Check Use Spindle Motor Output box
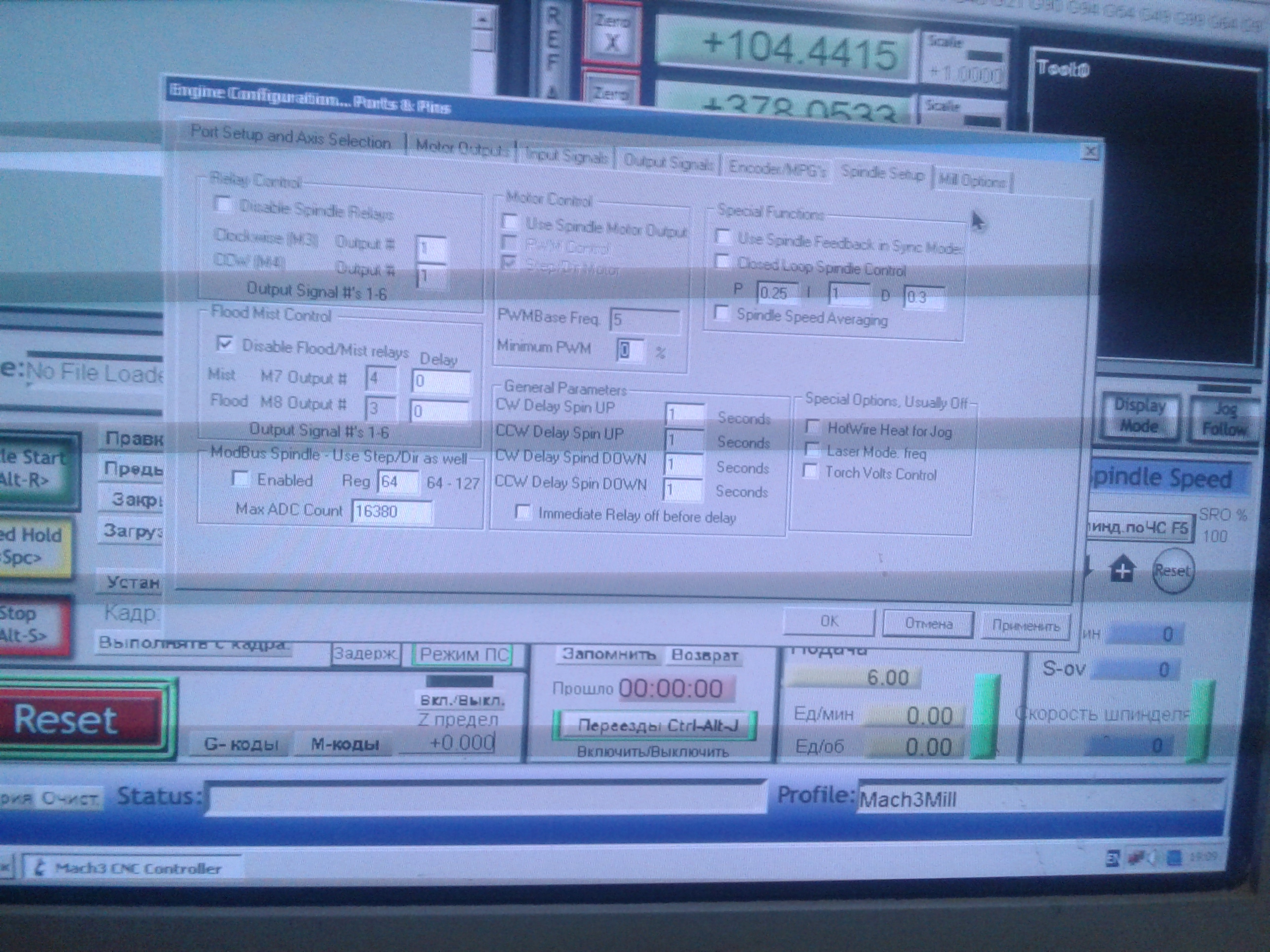Screen dimensions: 1270x952 [510, 222]
